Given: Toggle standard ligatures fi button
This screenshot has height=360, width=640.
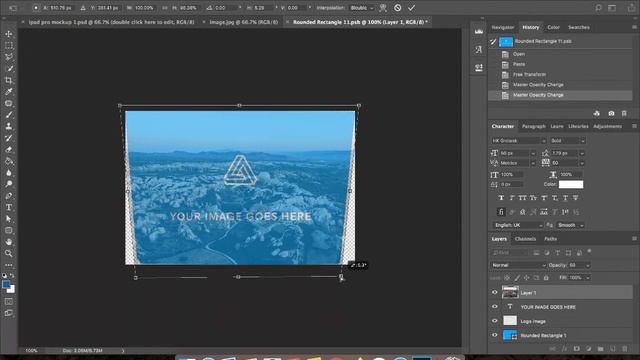Looking at the screenshot, I should 501,212.
